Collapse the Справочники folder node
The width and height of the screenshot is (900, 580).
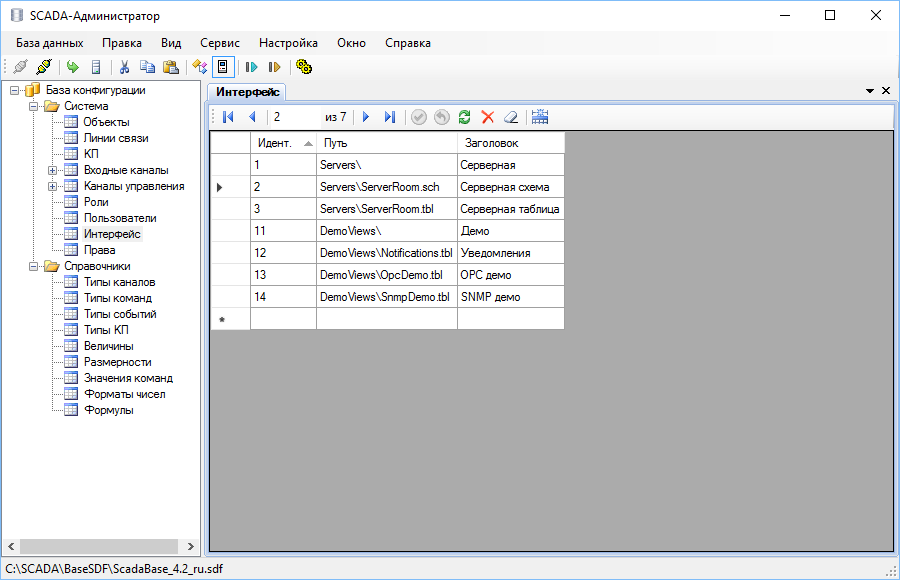point(34,266)
